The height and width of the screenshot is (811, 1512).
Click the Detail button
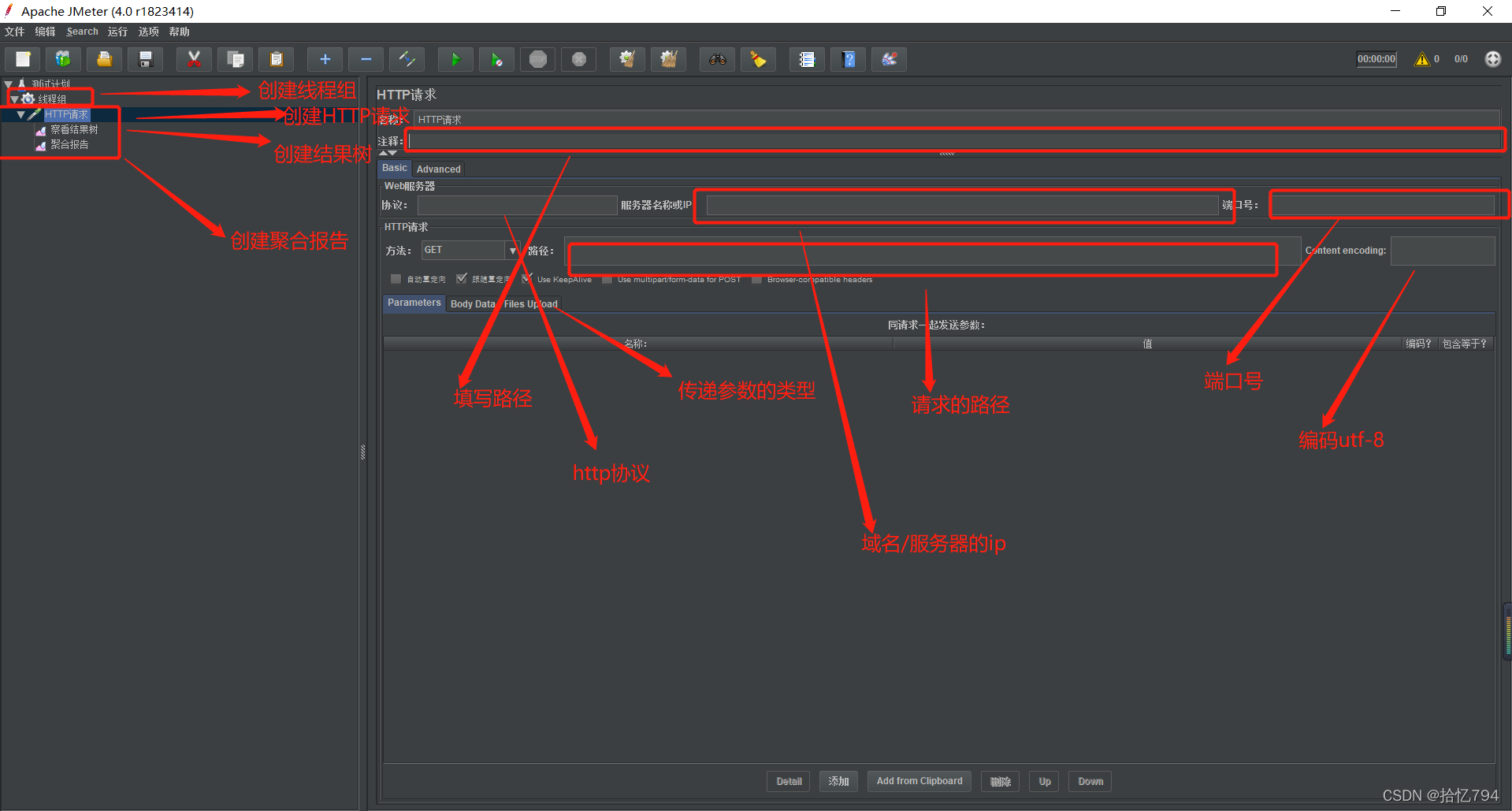coord(789,781)
